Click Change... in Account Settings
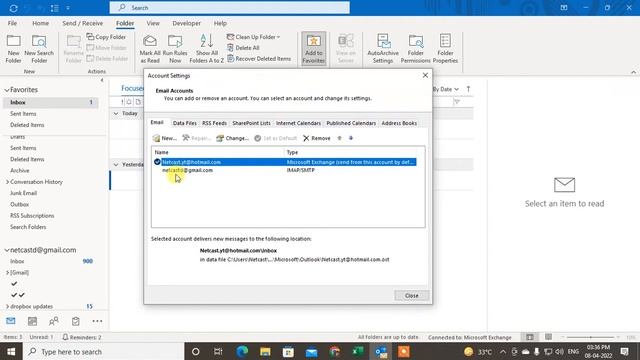Screen dimensions: 640x360 (x=232, y=138)
